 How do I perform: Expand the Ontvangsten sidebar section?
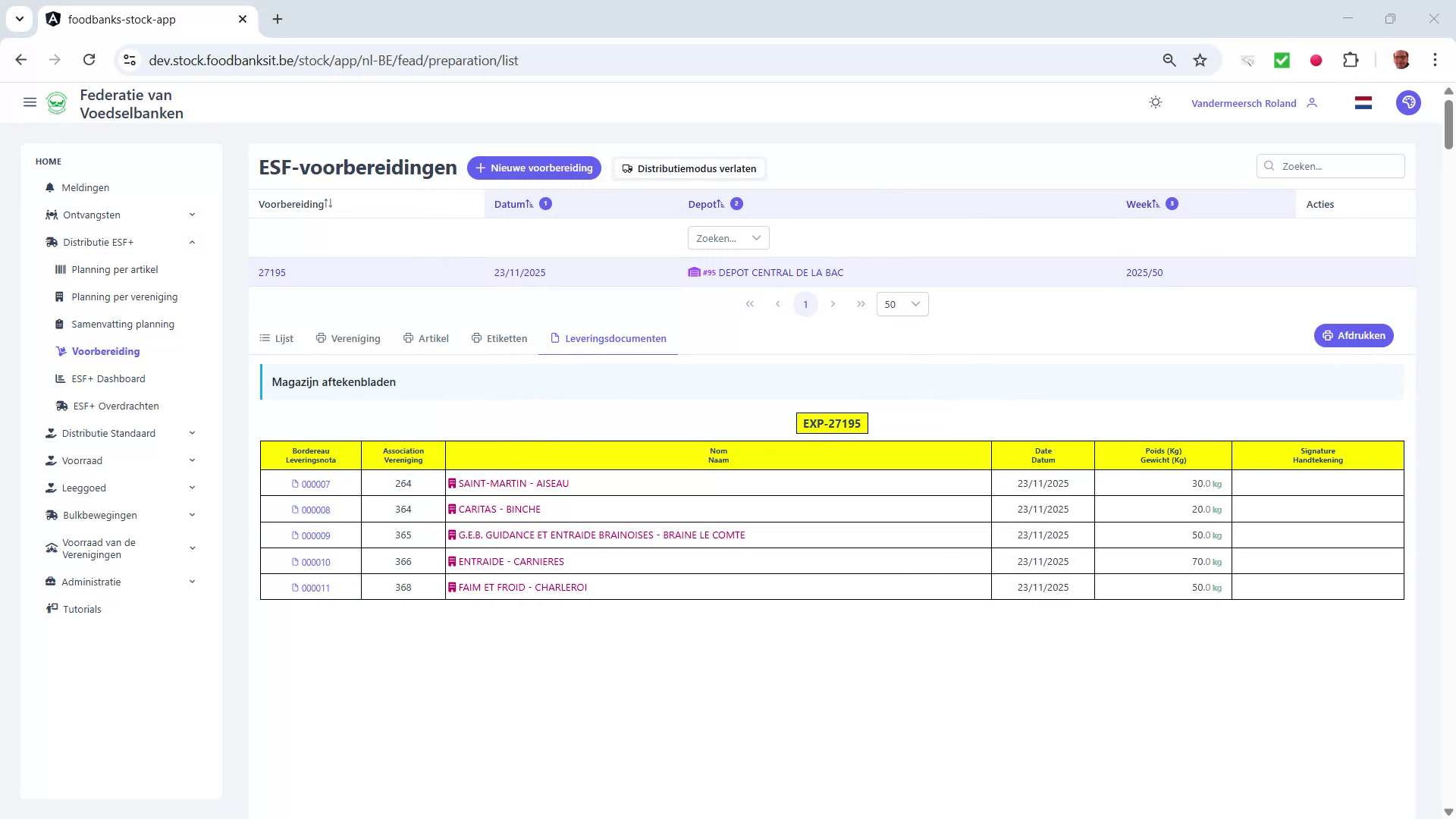click(193, 215)
